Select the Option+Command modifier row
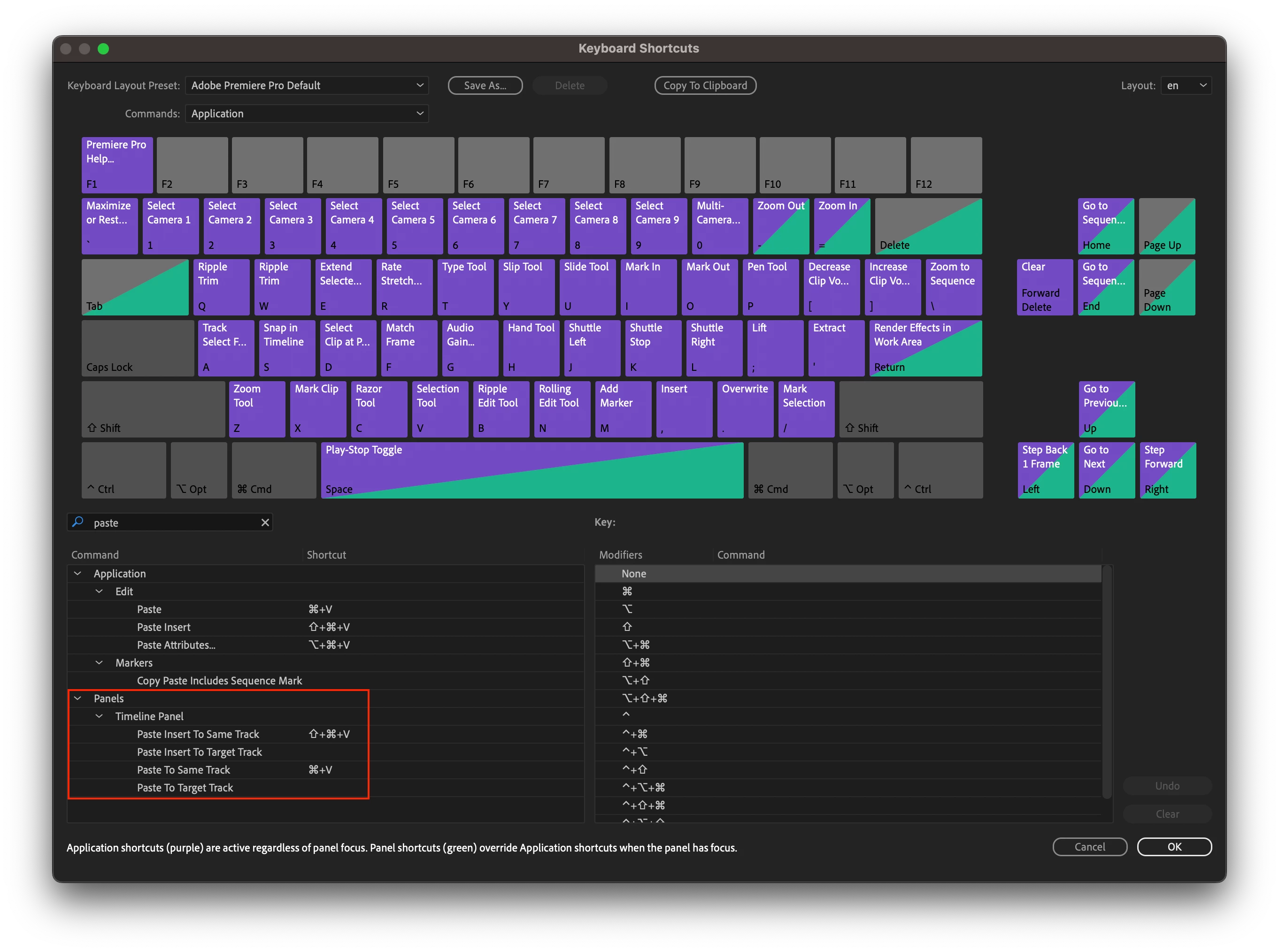Screen dimensions: 1279x952 (636, 645)
